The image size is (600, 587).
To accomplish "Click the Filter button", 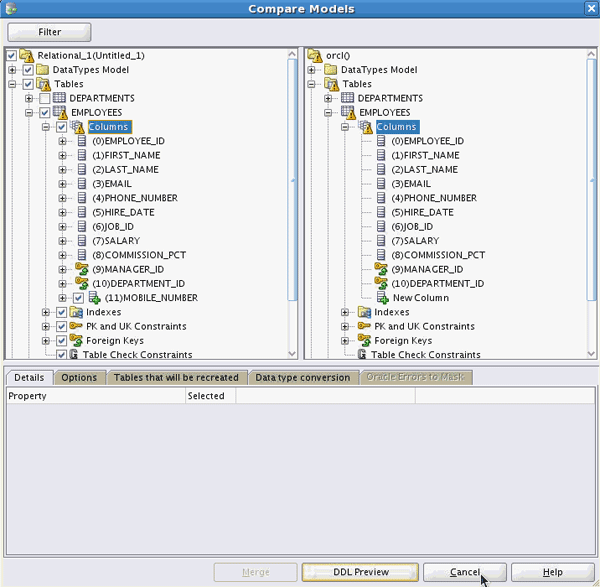I will 49,32.
